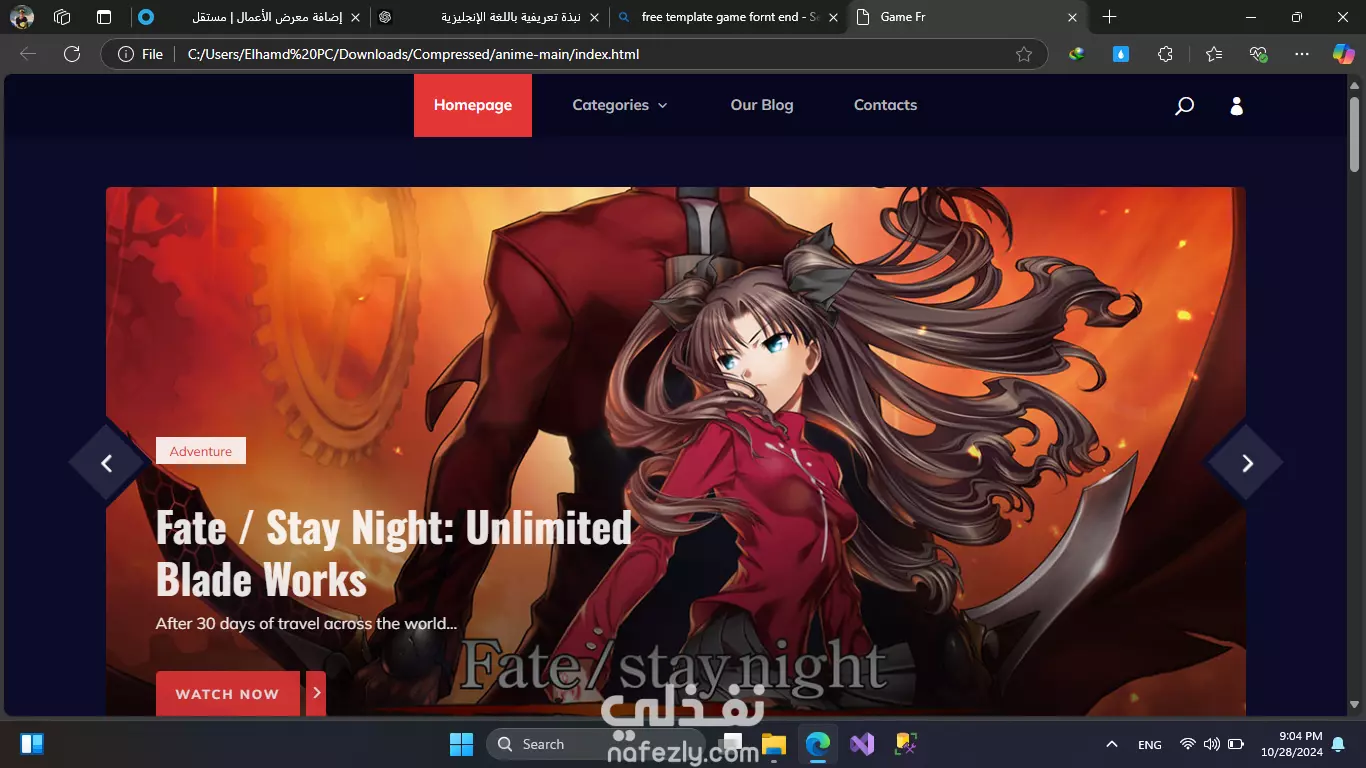This screenshot has width=1366, height=768.
Task: Click the Adventure category label
Action: 201,451
